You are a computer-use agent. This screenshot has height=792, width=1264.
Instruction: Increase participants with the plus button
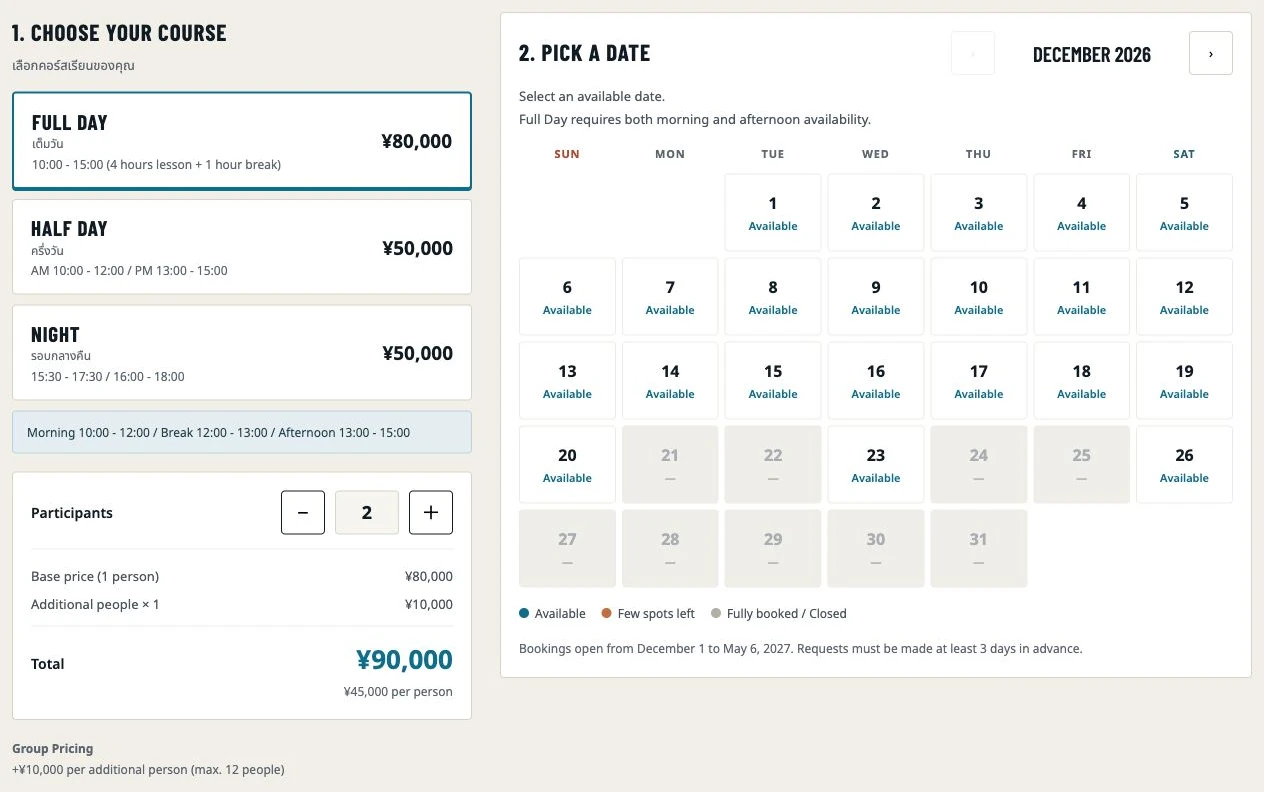[431, 512]
